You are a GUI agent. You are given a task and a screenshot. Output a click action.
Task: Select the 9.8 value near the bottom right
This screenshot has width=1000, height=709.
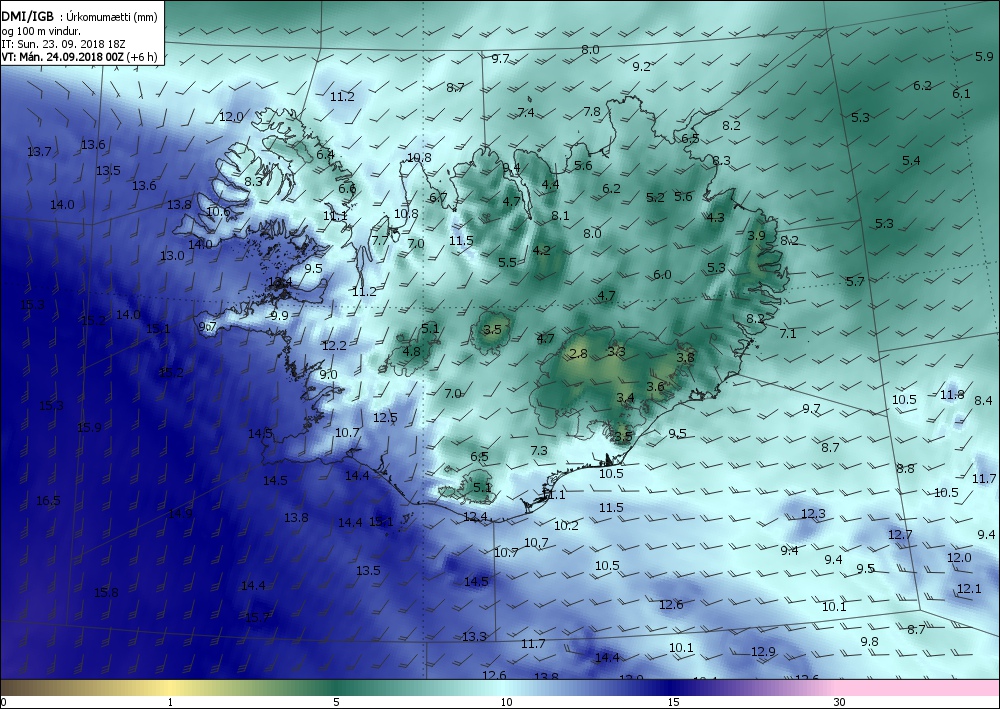tap(869, 641)
